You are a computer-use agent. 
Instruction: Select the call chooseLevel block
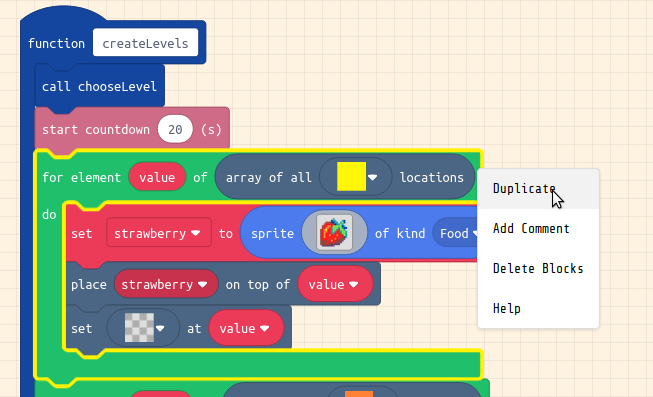(x=100, y=87)
